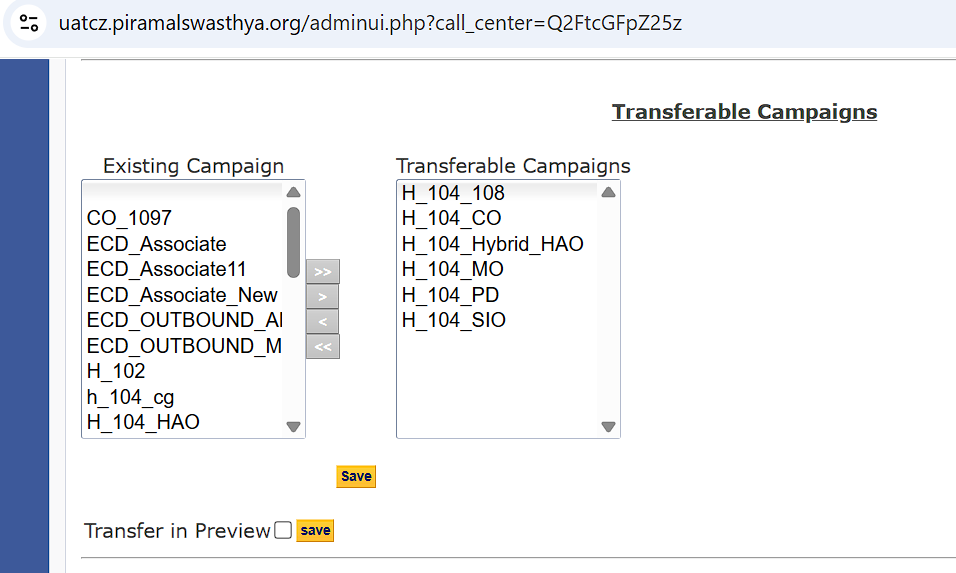Move all campaigns left with << button
The height and width of the screenshot is (573, 956).
click(322, 346)
